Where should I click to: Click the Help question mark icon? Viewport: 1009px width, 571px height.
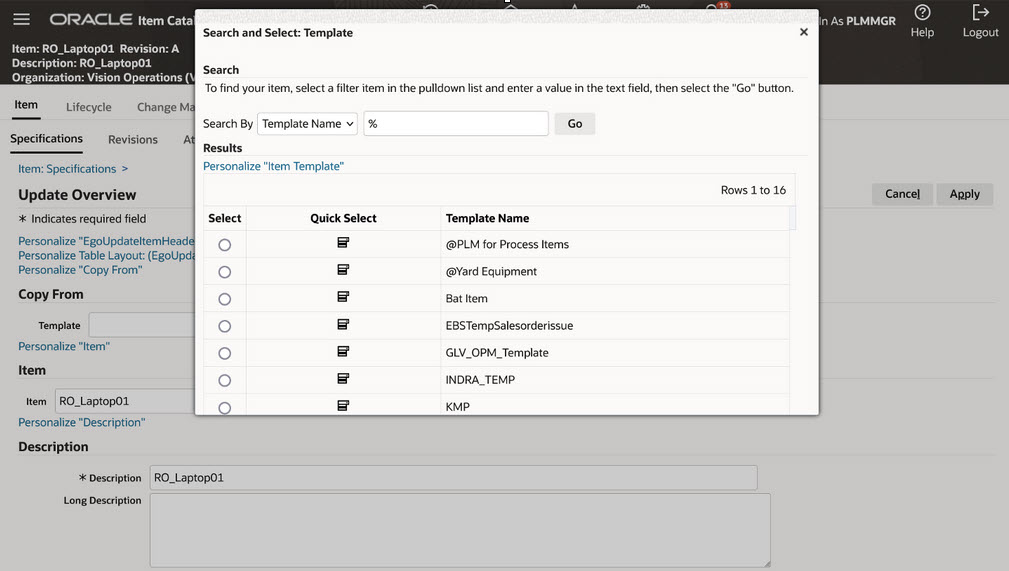(x=922, y=13)
